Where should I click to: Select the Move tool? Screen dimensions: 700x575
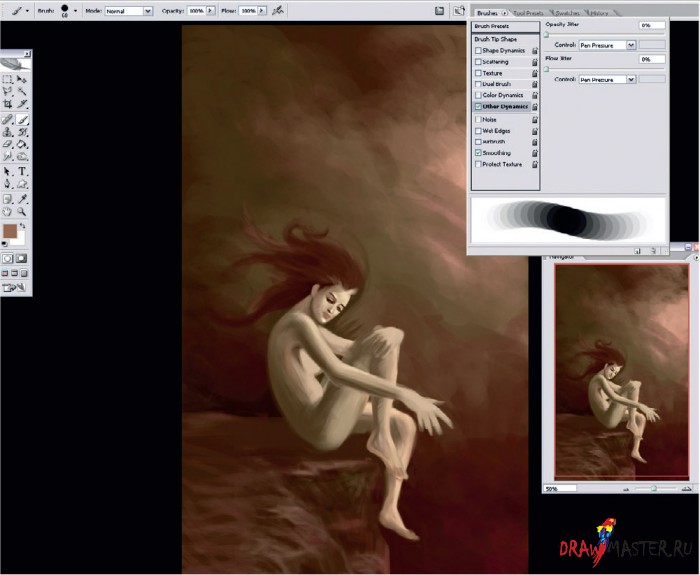tap(22, 79)
